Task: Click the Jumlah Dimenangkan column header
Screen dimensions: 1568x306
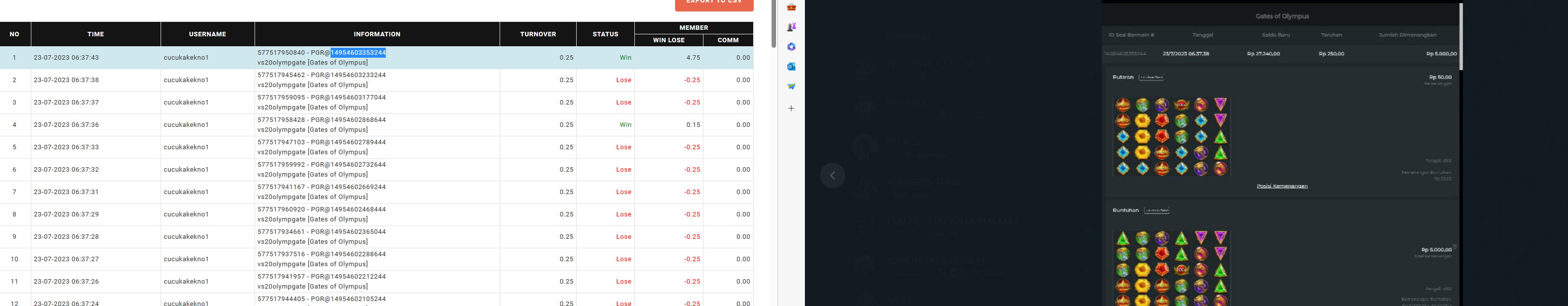Action: pos(1407,35)
